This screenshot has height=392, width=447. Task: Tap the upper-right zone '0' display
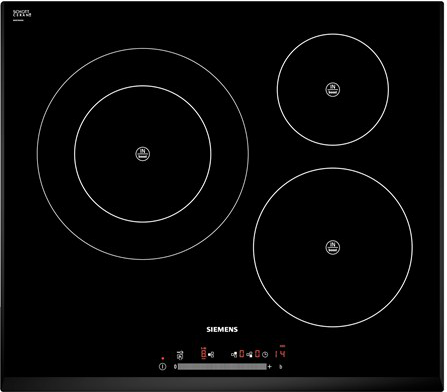click(242, 354)
